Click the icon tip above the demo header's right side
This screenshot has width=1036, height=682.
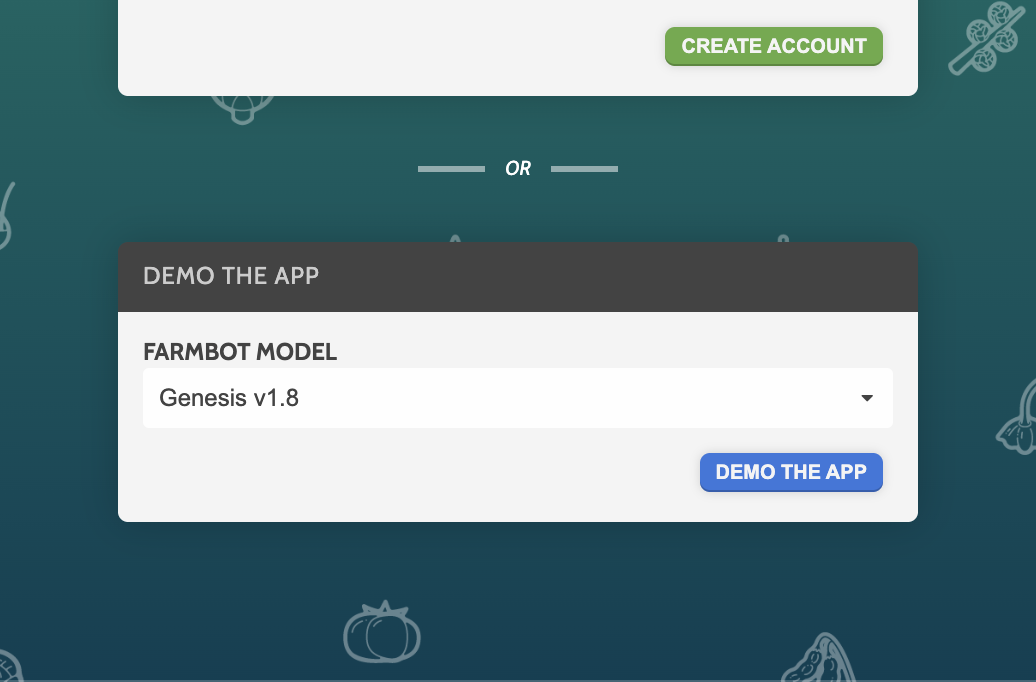point(783,239)
